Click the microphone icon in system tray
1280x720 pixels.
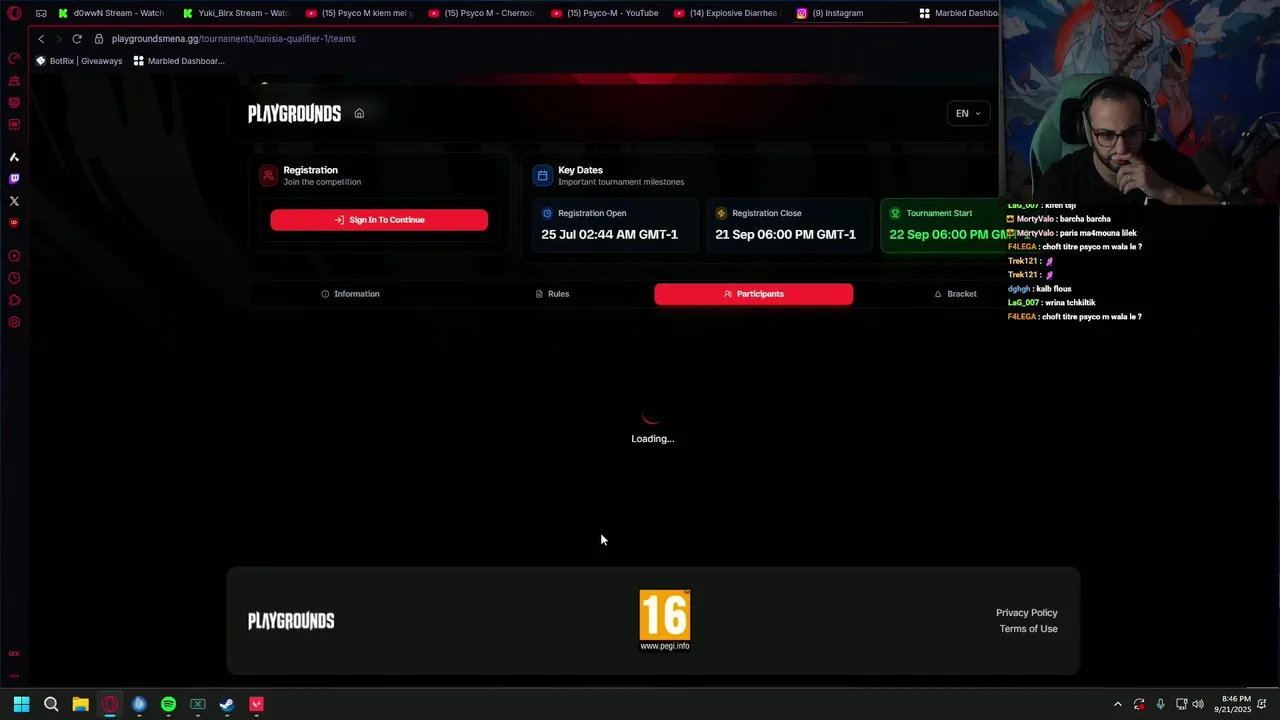(1160, 704)
